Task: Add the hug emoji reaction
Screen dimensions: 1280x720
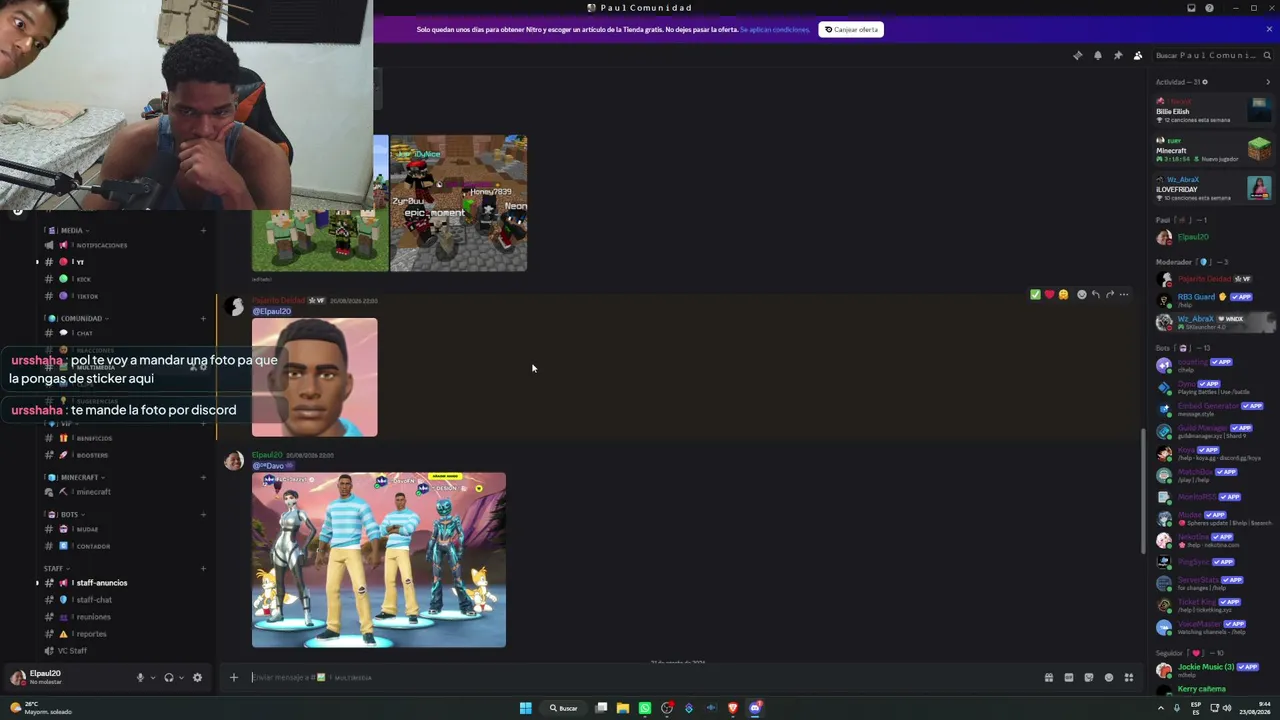Action: point(1063,295)
